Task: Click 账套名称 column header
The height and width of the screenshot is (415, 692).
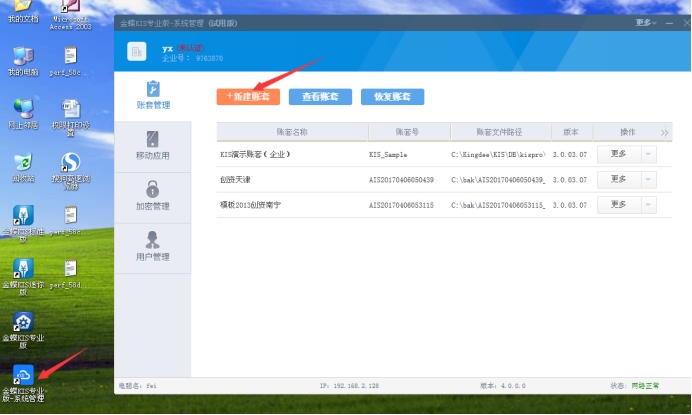Action: pos(292,132)
